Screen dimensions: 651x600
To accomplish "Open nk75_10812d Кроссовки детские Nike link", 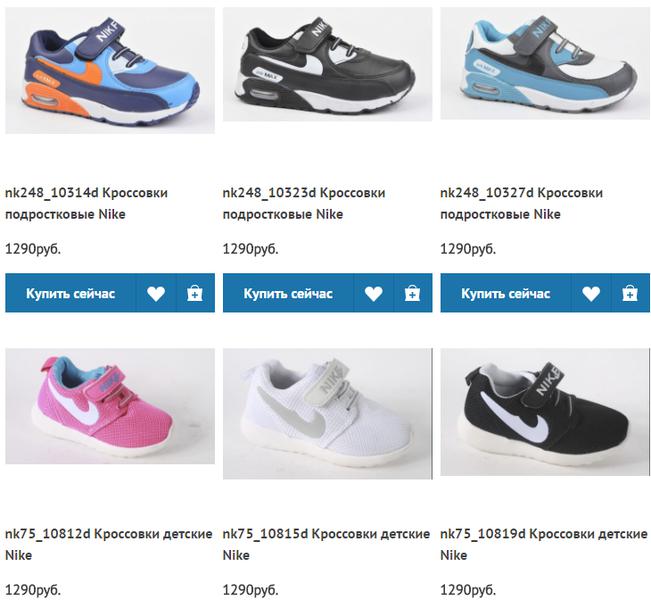I will coord(109,544).
